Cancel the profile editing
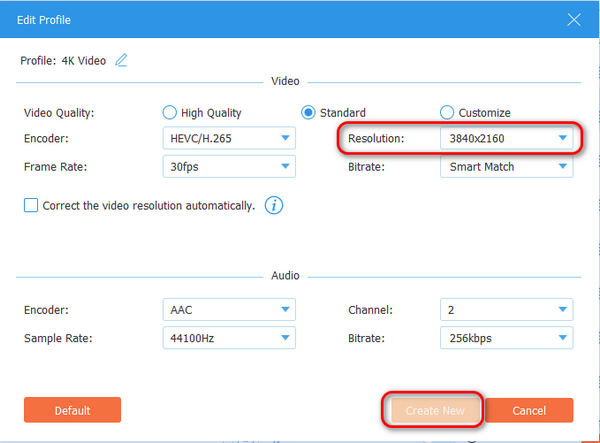This screenshot has height=443, width=600. point(529,410)
